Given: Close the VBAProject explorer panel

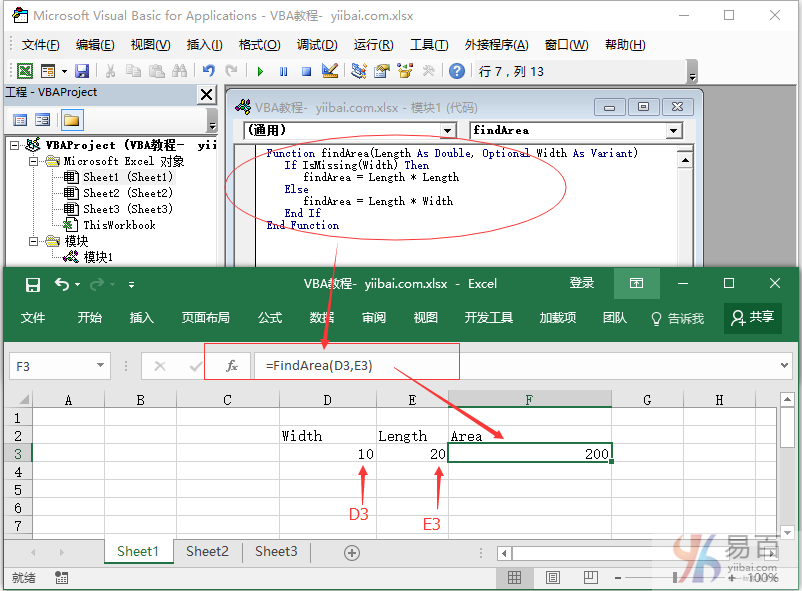Looking at the screenshot, I should coord(207,95).
